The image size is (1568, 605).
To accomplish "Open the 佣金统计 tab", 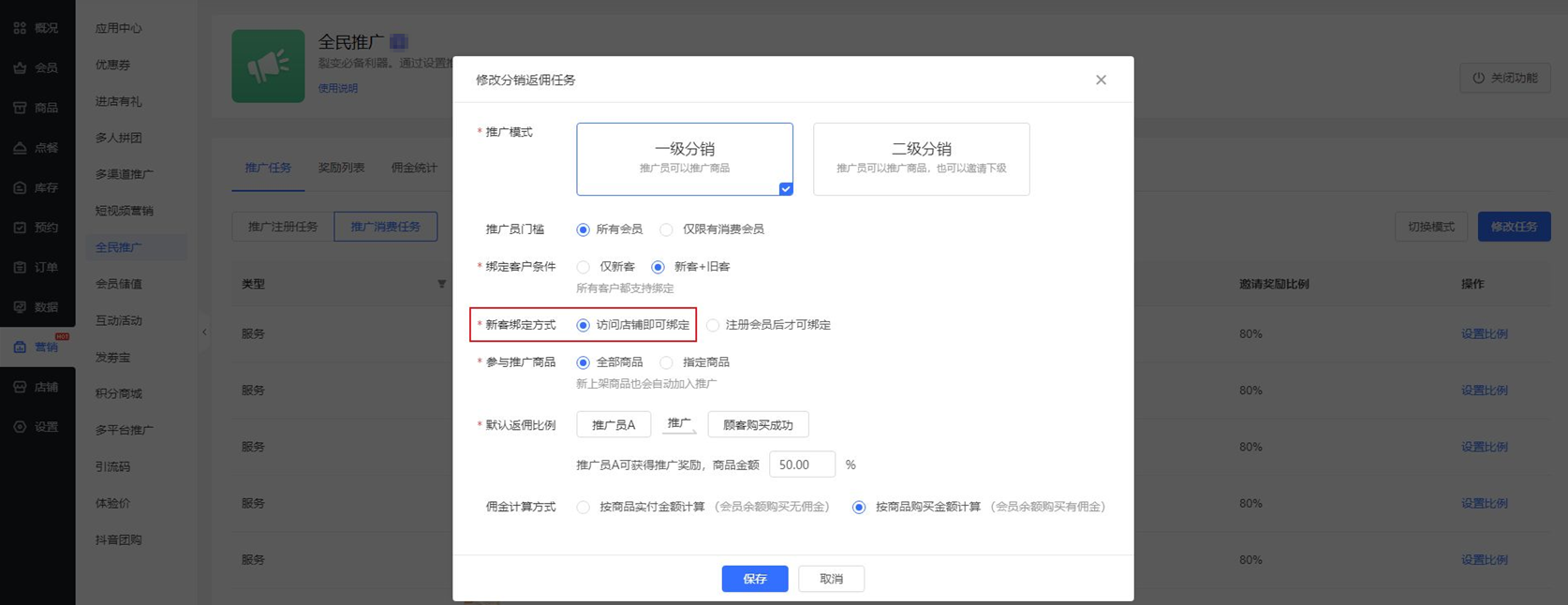I will pyautogui.click(x=413, y=168).
